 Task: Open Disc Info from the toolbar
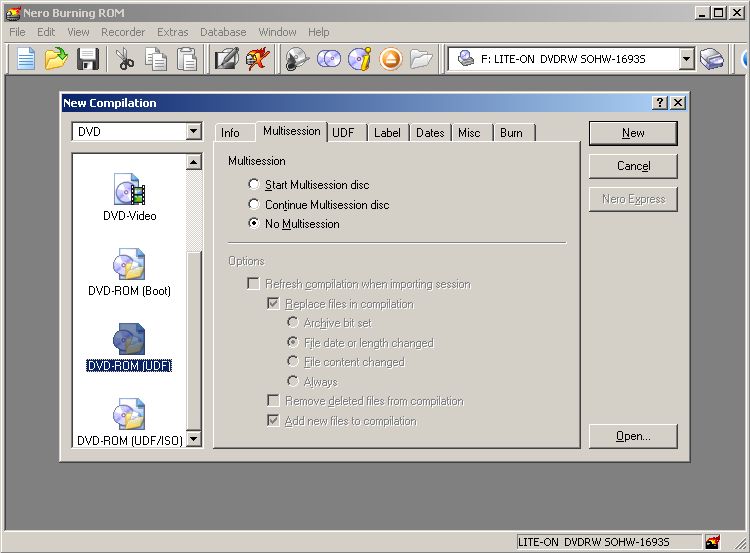click(359, 59)
